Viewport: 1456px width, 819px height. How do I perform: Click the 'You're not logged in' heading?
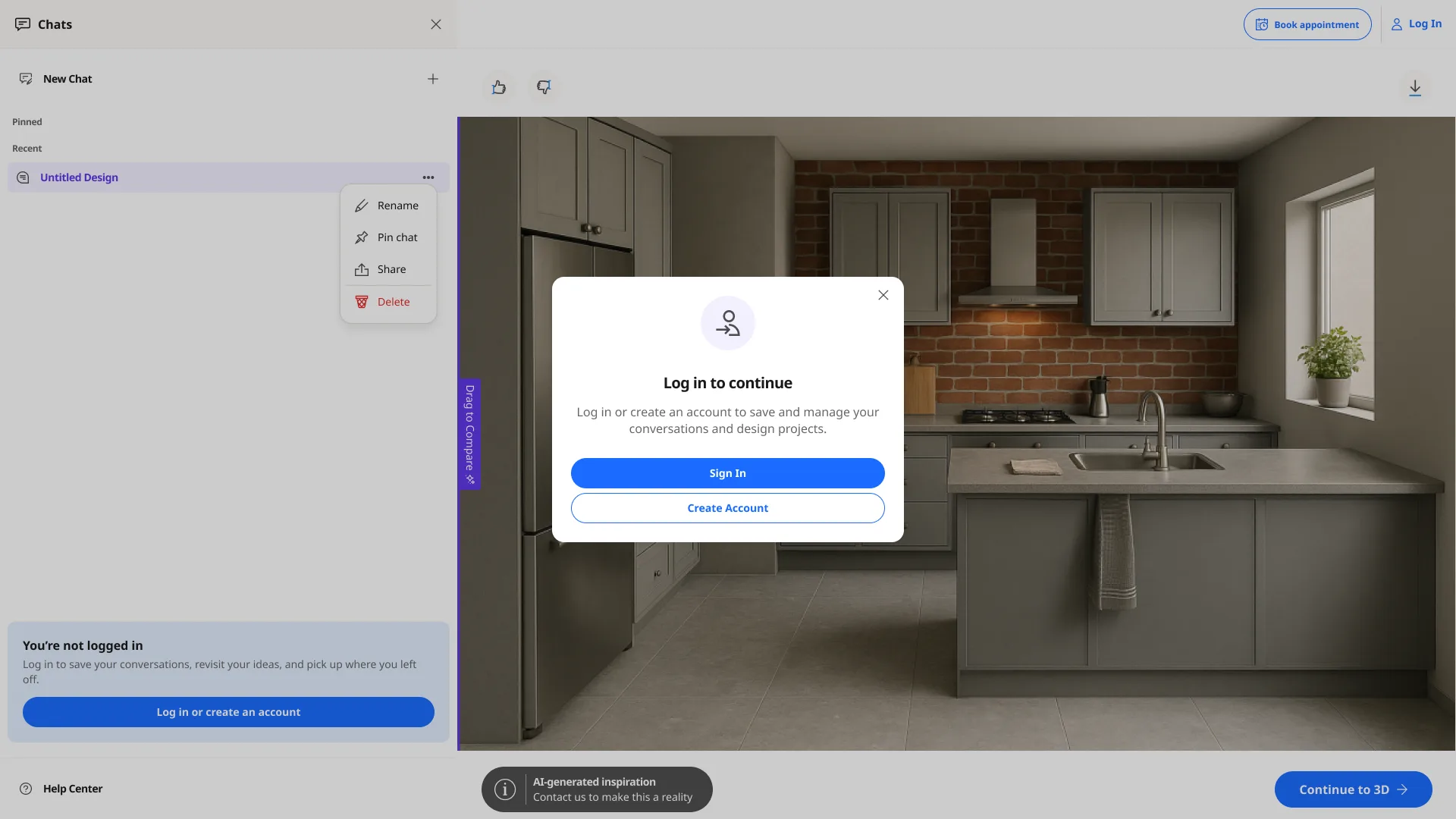coord(83,645)
